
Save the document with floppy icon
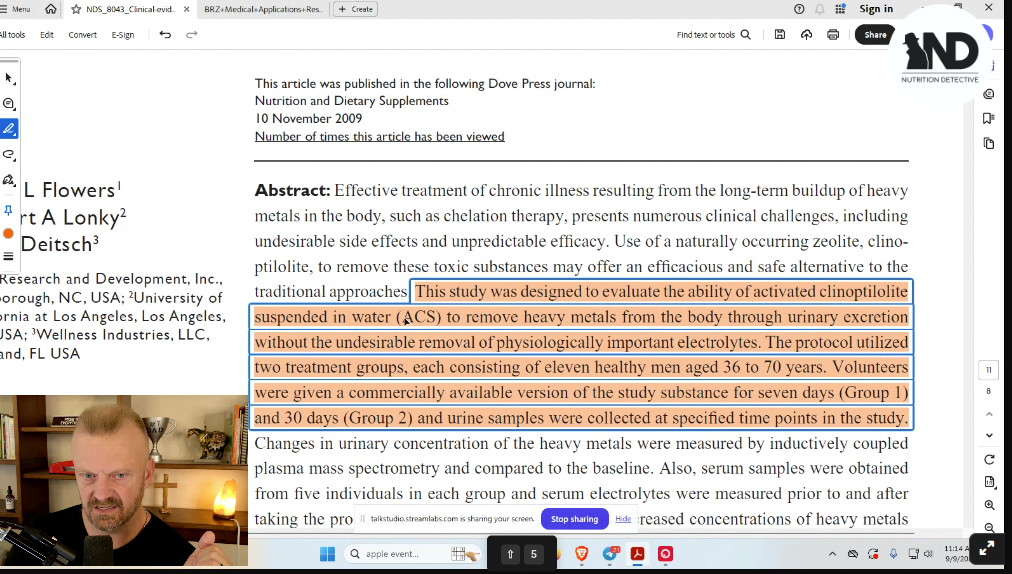pos(780,35)
